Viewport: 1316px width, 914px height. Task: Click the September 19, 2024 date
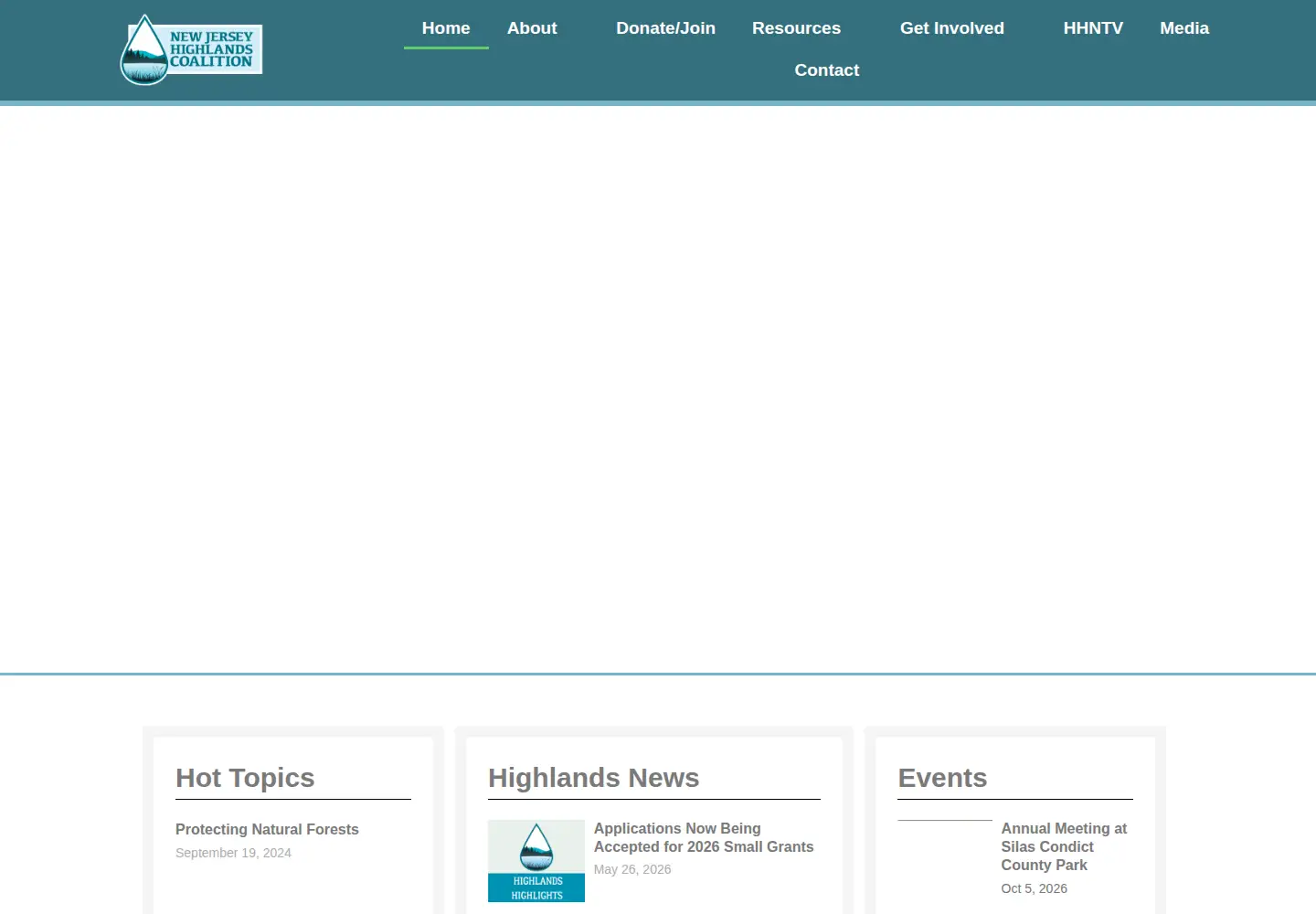click(x=233, y=853)
